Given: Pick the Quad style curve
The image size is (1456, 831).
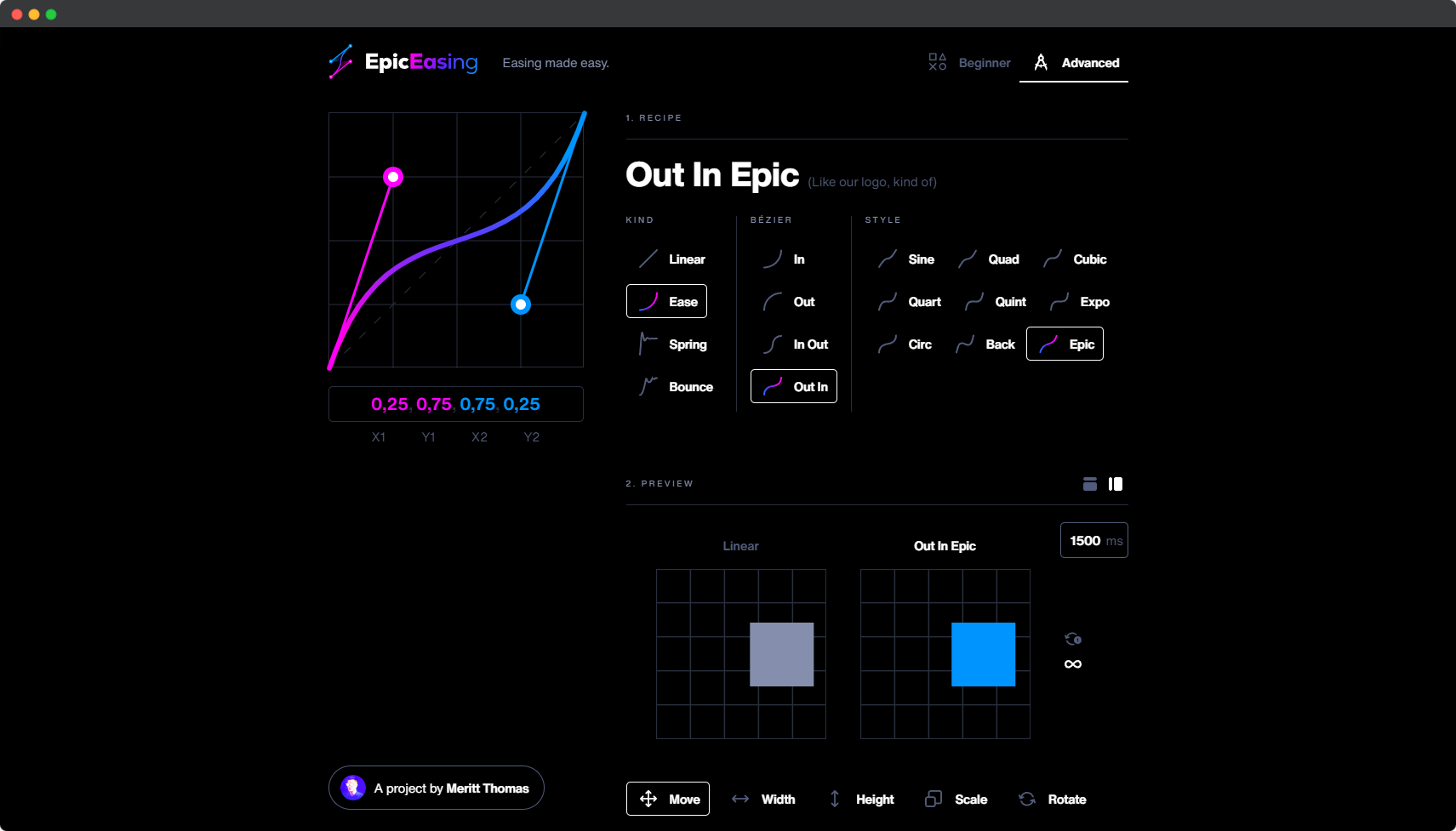Looking at the screenshot, I should [988, 259].
